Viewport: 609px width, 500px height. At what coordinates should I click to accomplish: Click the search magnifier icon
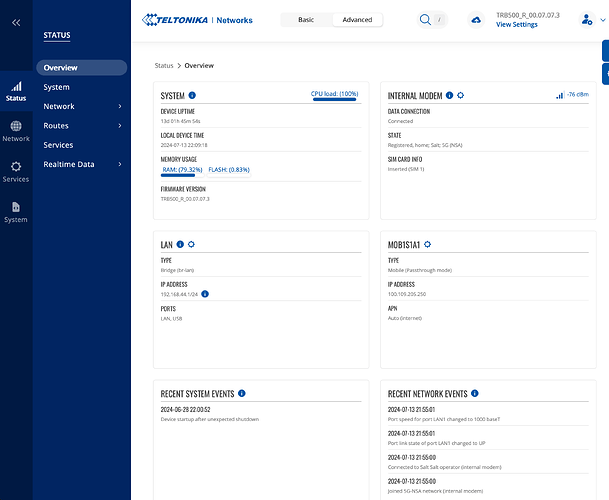tap(425, 19)
